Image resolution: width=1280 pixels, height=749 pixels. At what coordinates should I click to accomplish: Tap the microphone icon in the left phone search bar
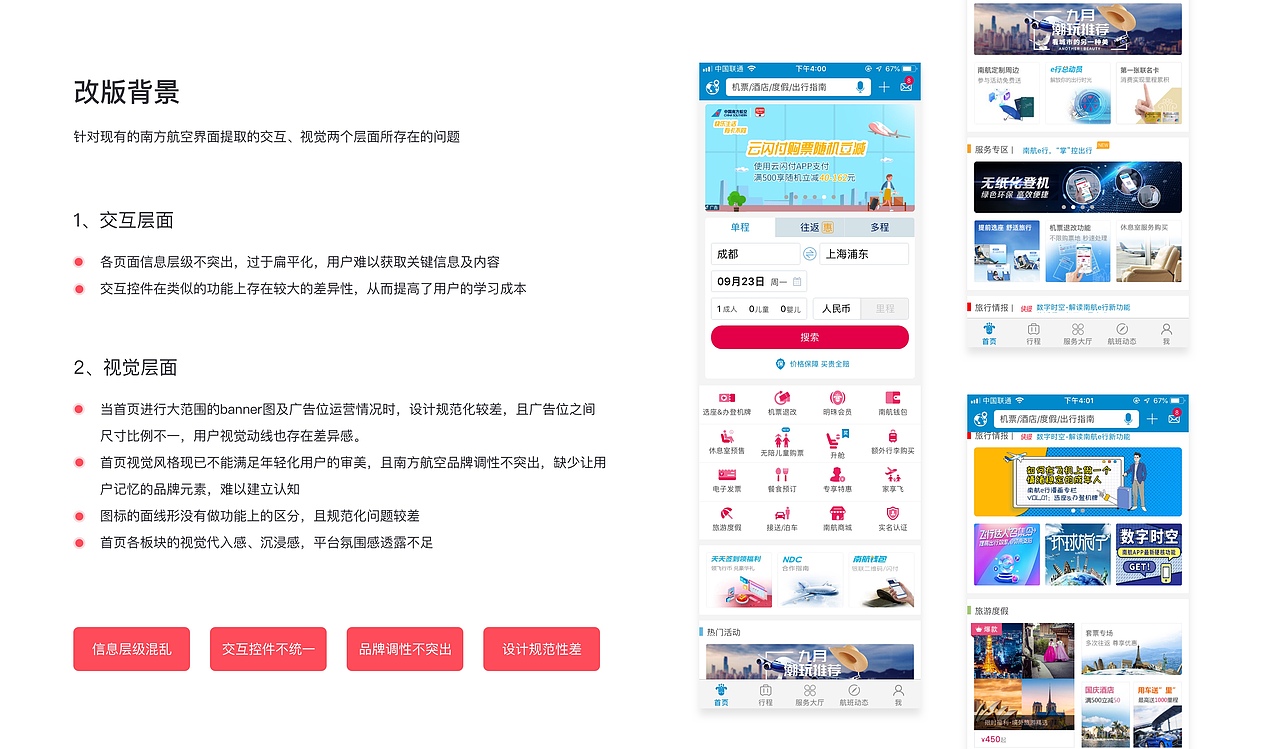861,87
